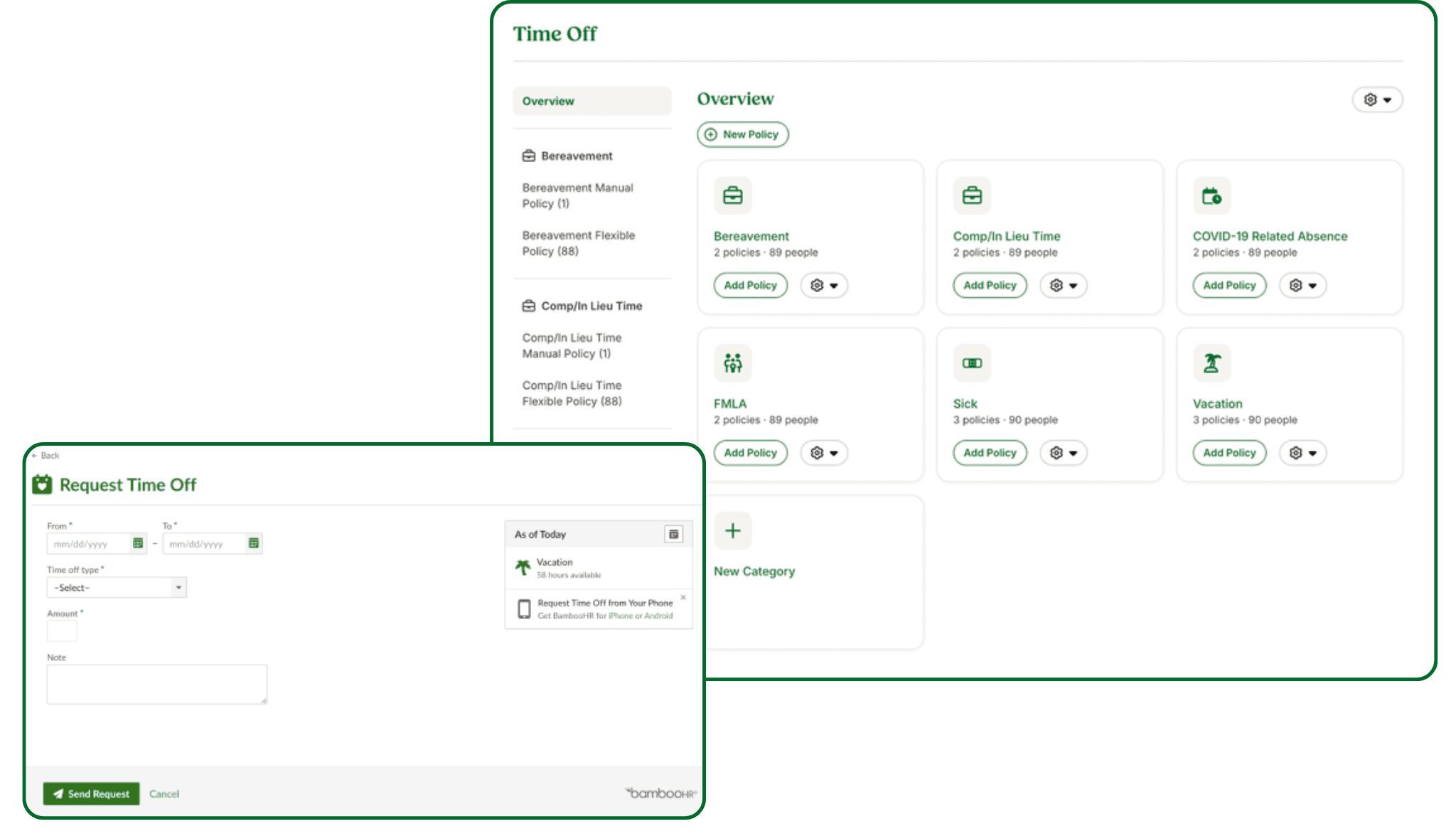Click the New Category plus icon
Image resolution: width=1456 pixels, height=836 pixels.
tap(732, 530)
